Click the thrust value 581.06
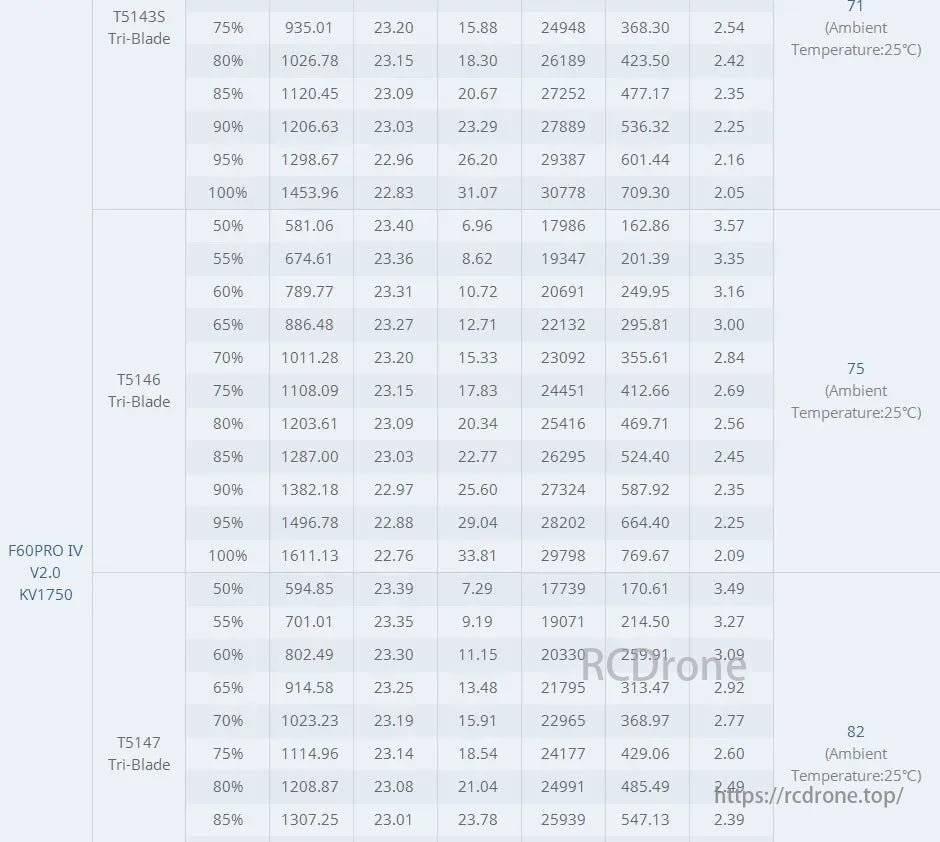 click(310, 226)
